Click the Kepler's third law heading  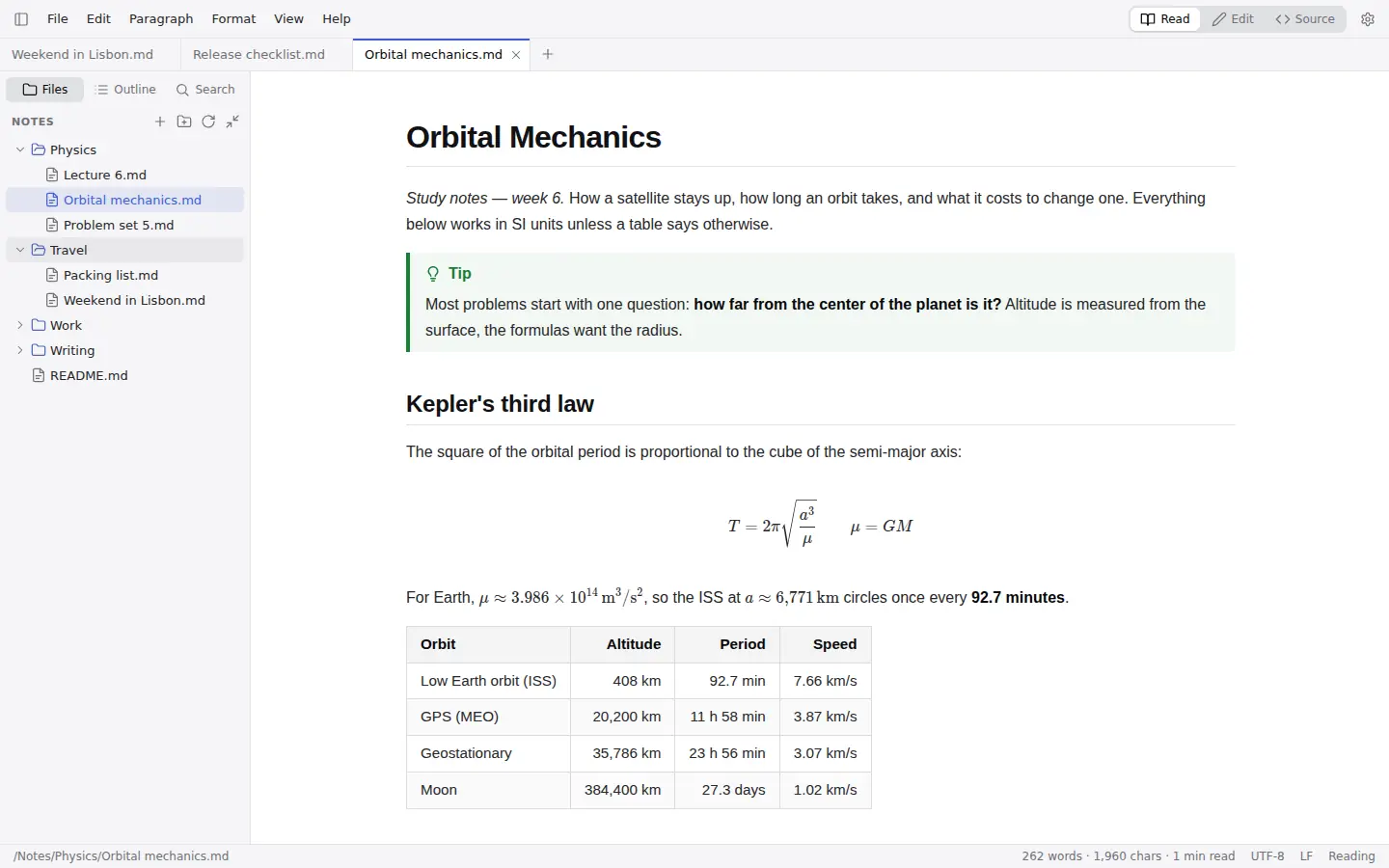[500, 404]
